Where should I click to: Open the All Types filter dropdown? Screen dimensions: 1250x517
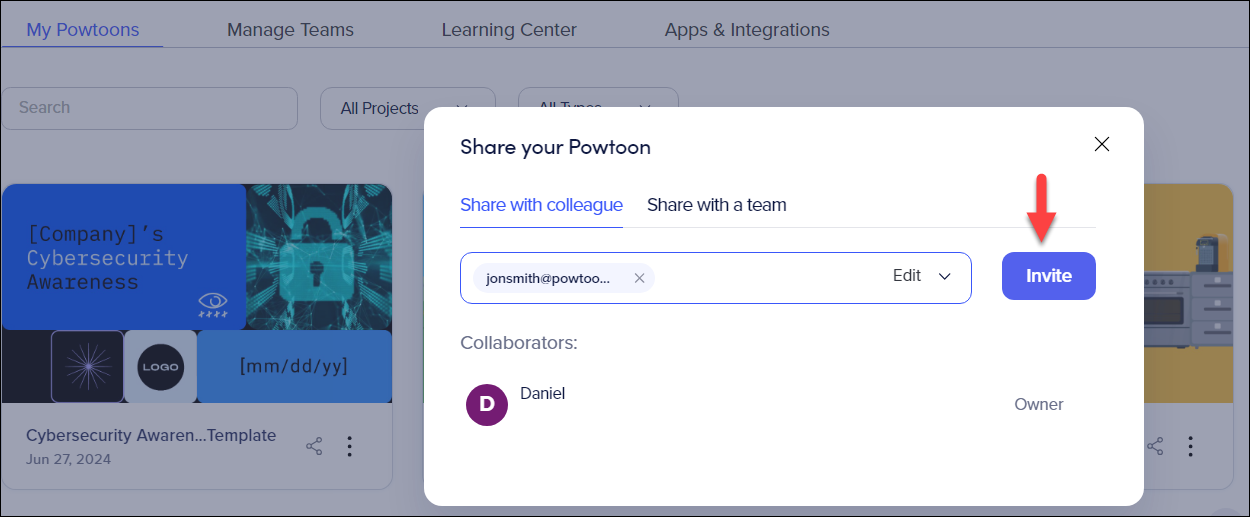point(598,100)
